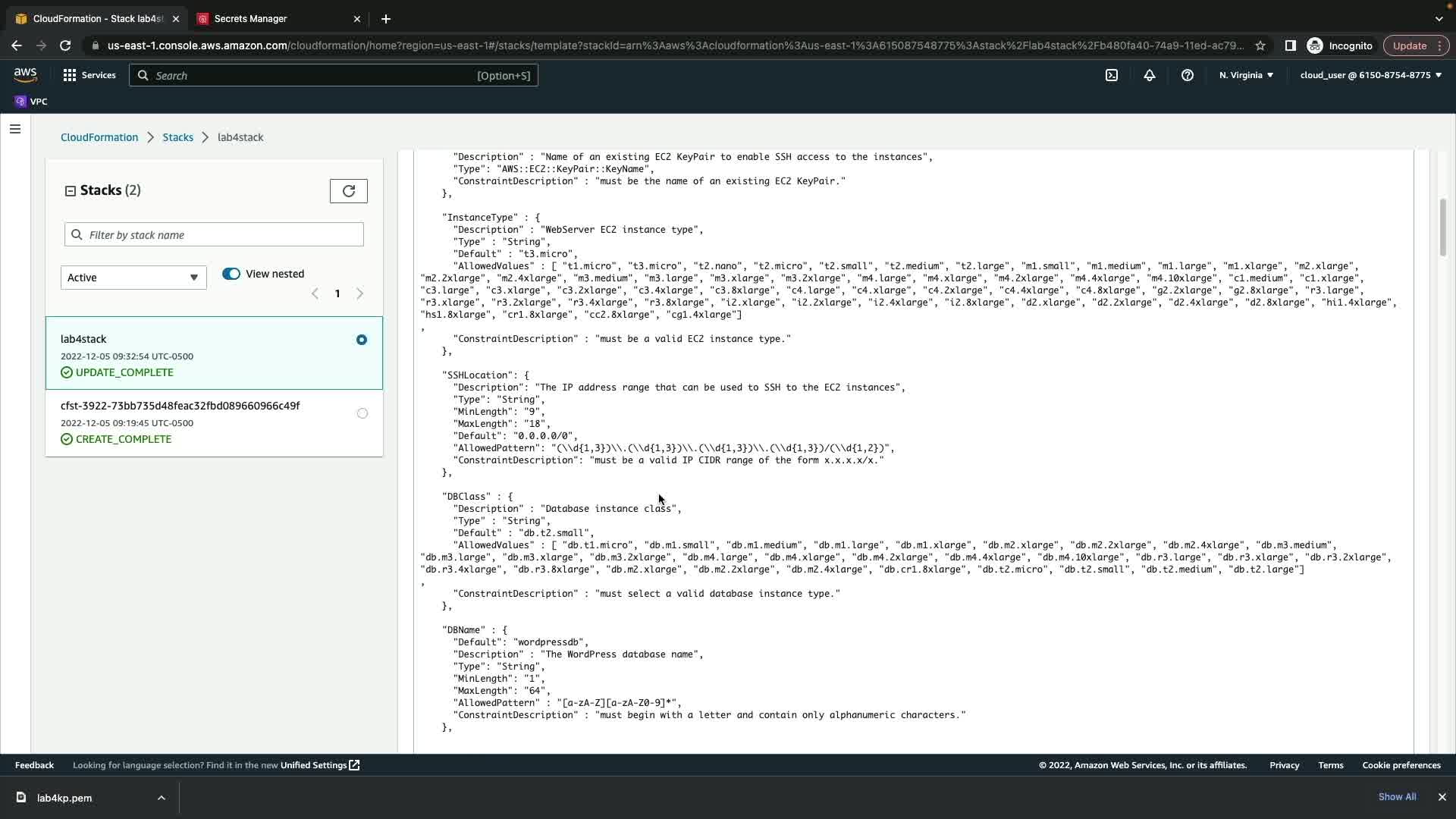Image resolution: width=1456 pixels, height=819 pixels.
Task: Select the lab4stack radio button
Action: [362, 340]
